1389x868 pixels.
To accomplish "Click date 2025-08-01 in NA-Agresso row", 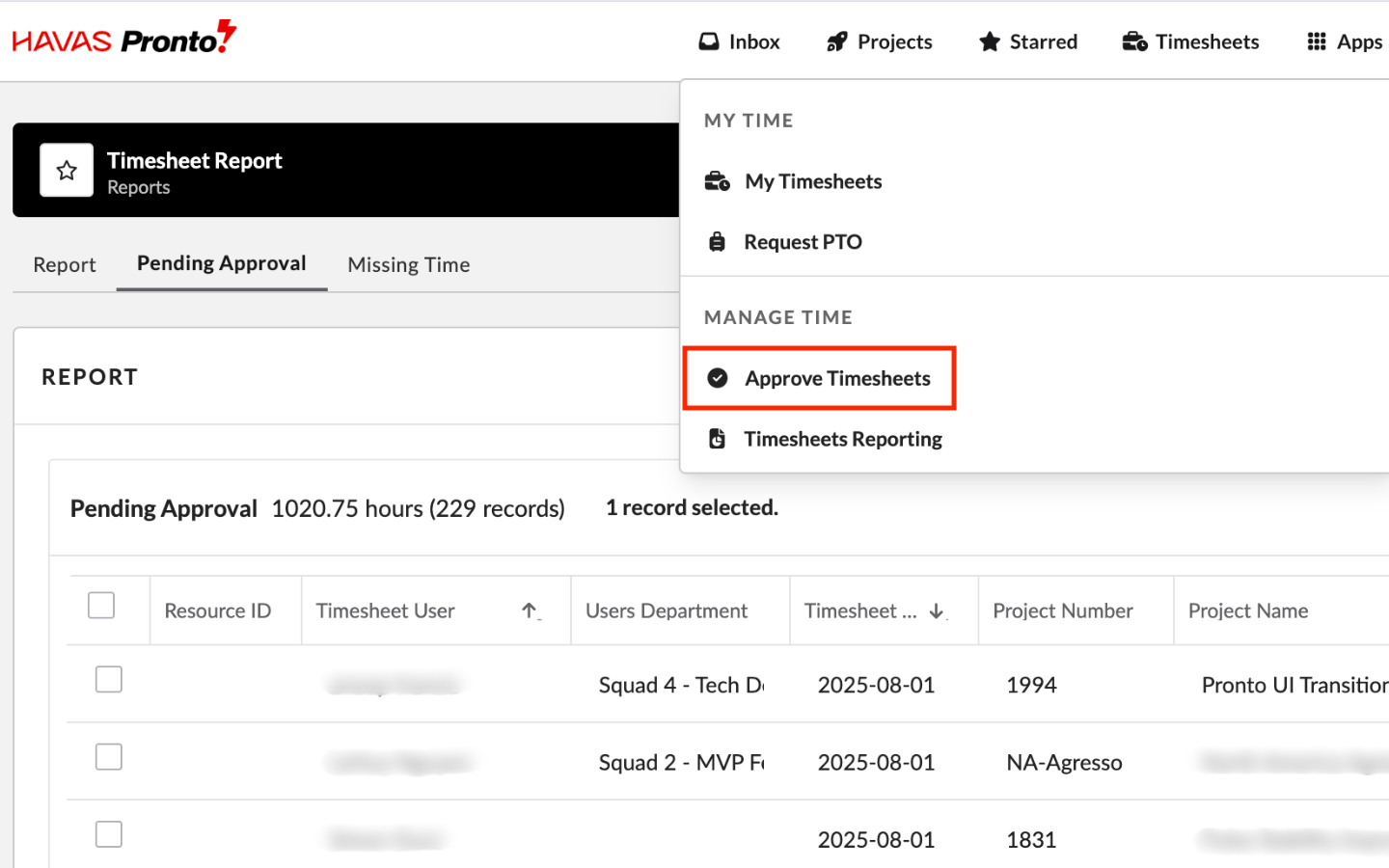I will click(876, 762).
